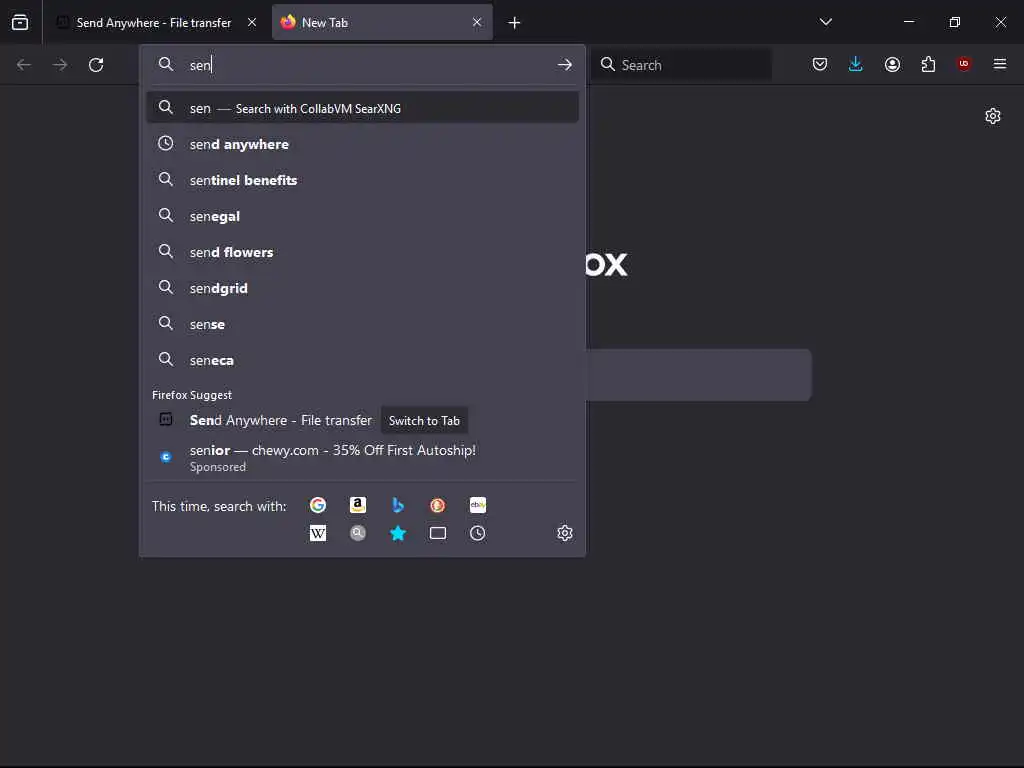This screenshot has width=1024, height=768.
Task: Click the go arrow in address bar
Action: click(565, 65)
